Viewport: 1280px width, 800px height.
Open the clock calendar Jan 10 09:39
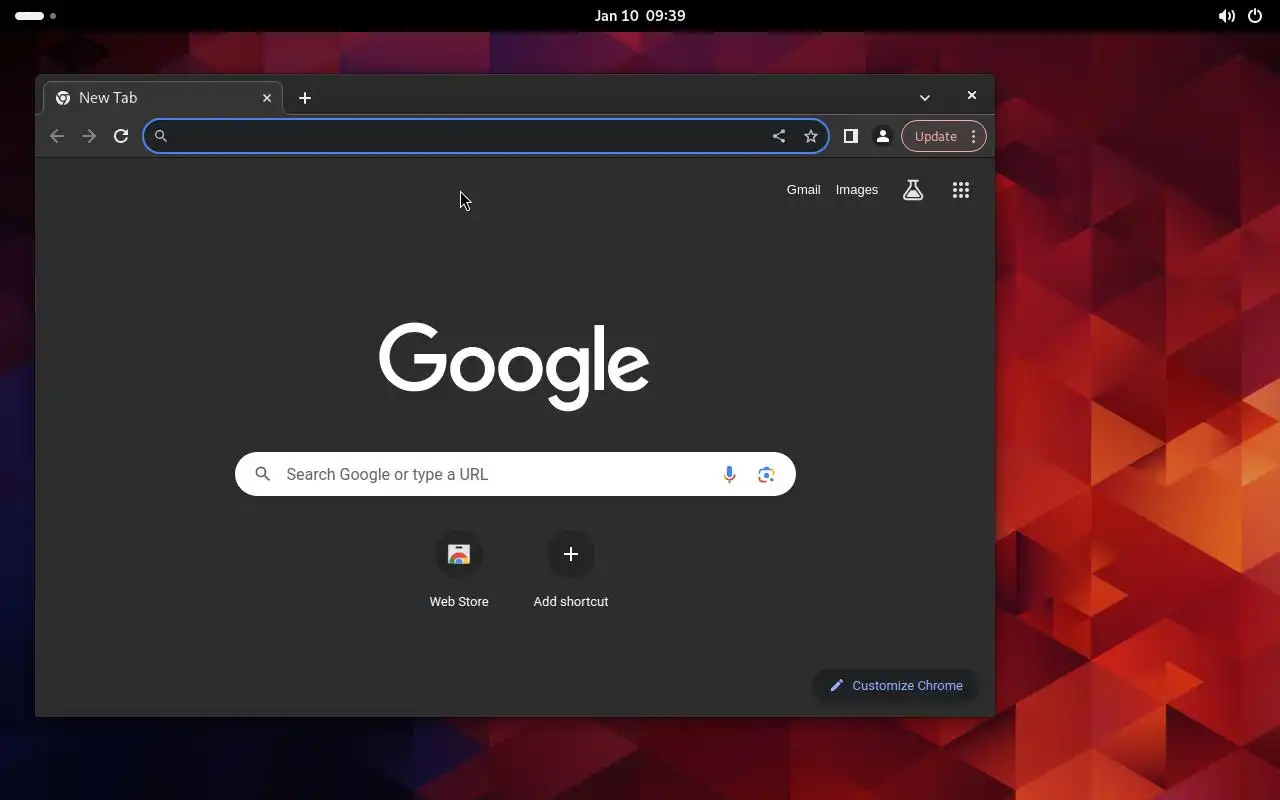640,16
